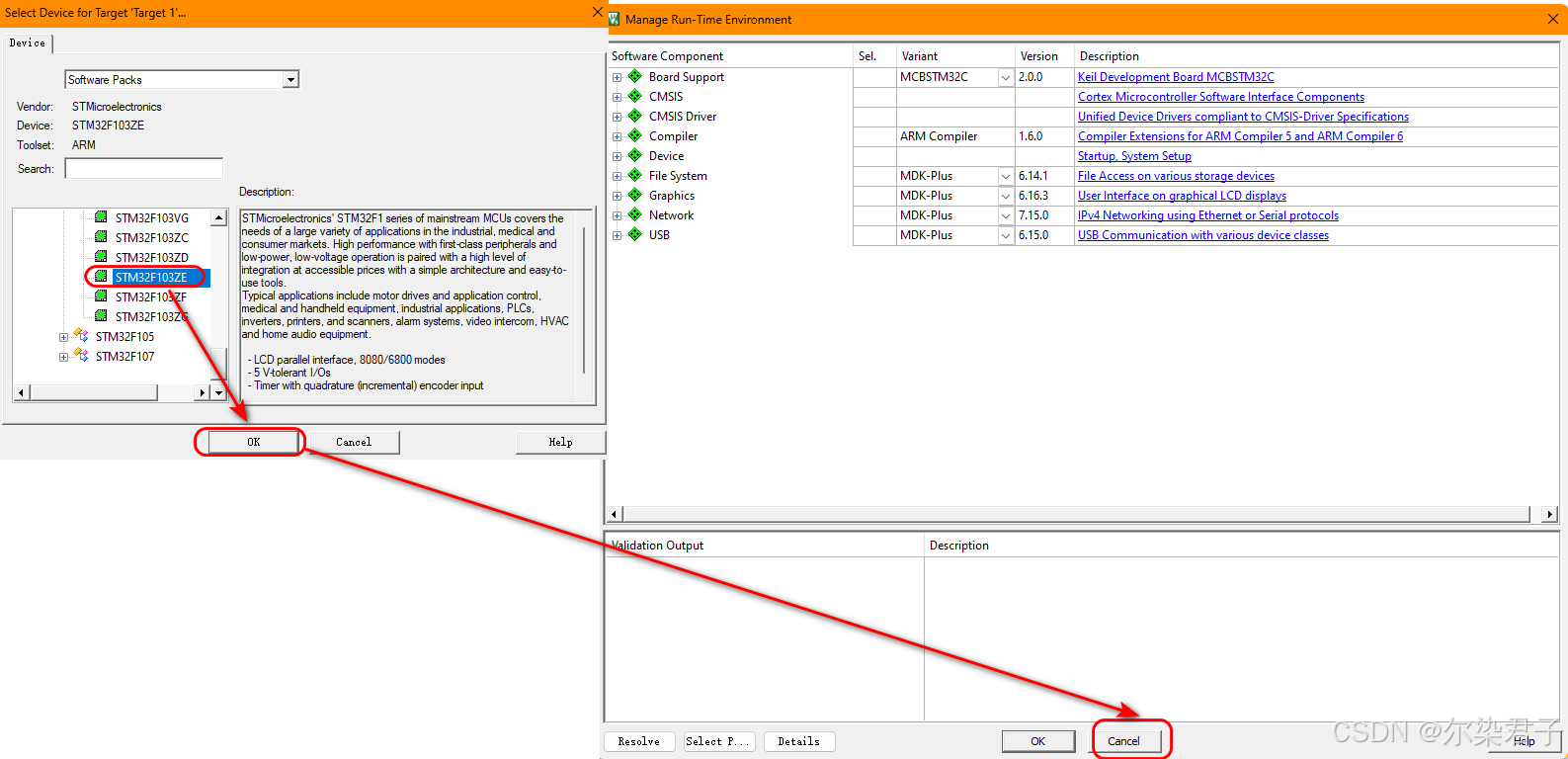Click the Board Support component icon

pyautogui.click(x=635, y=76)
